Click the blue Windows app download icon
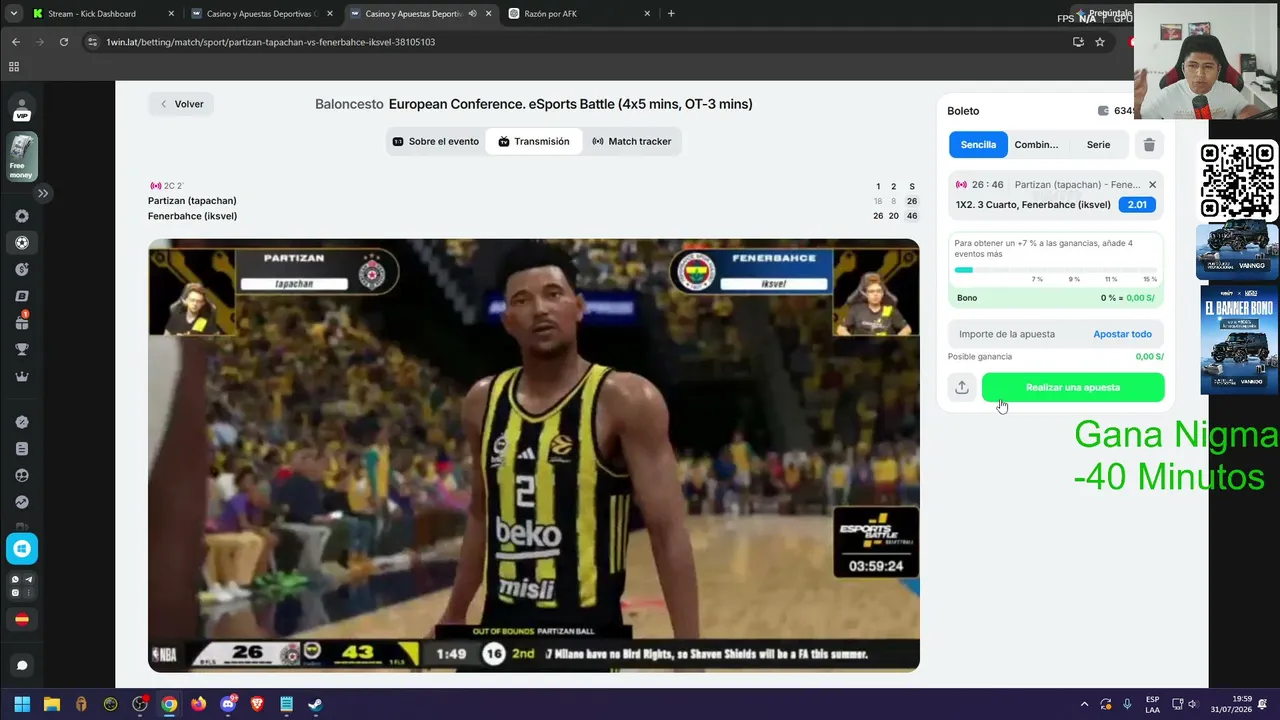Viewport: 1280px width, 720px height. point(22,548)
